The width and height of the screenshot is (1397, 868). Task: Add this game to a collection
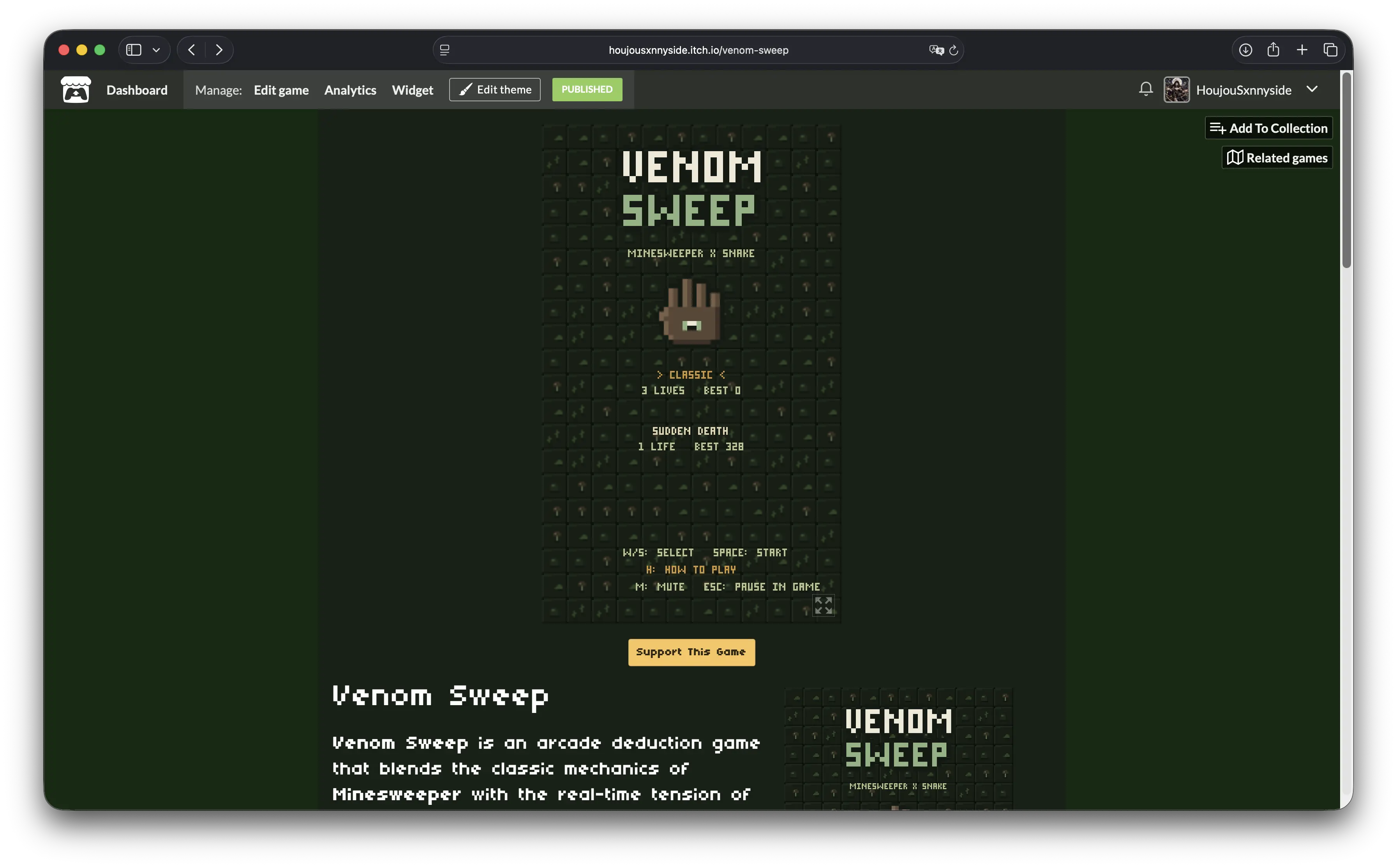1268,128
